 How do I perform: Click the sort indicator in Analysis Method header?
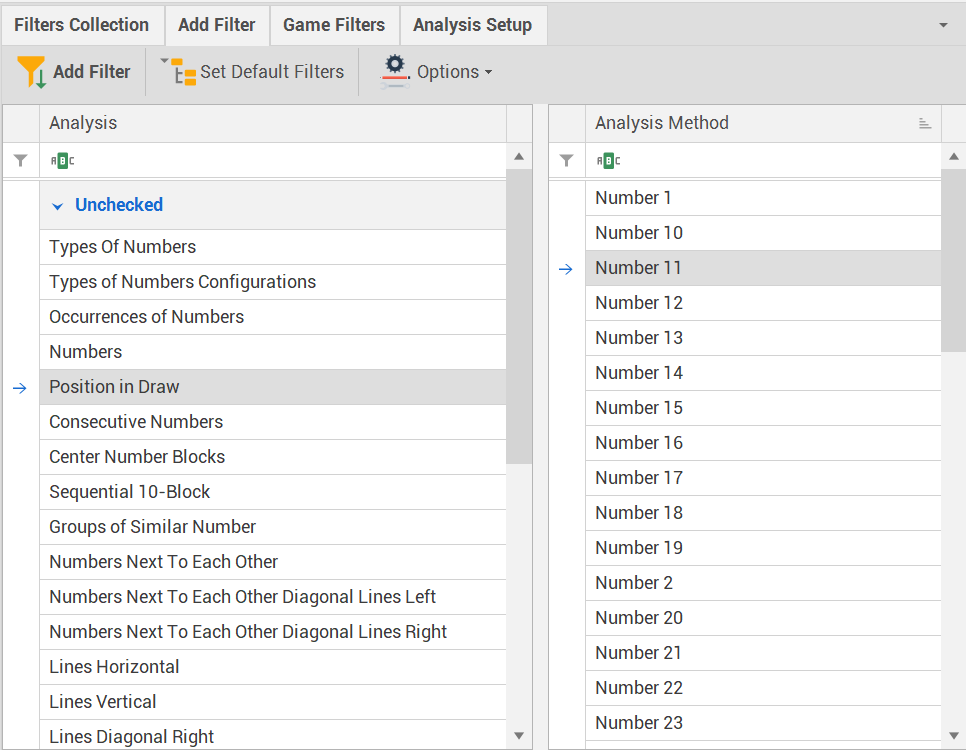coord(924,124)
